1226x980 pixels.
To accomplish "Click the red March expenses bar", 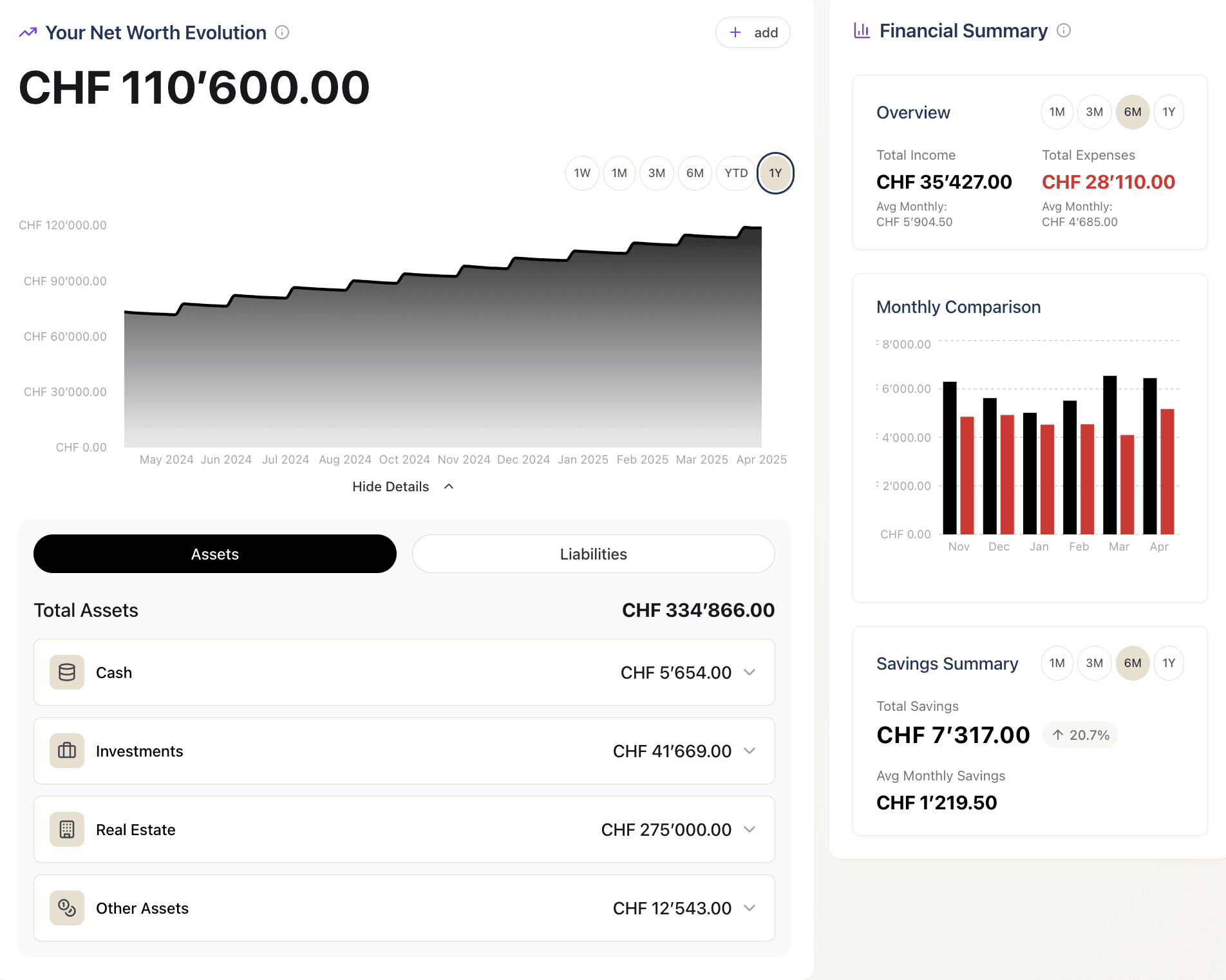I will click(x=1127, y=485).
